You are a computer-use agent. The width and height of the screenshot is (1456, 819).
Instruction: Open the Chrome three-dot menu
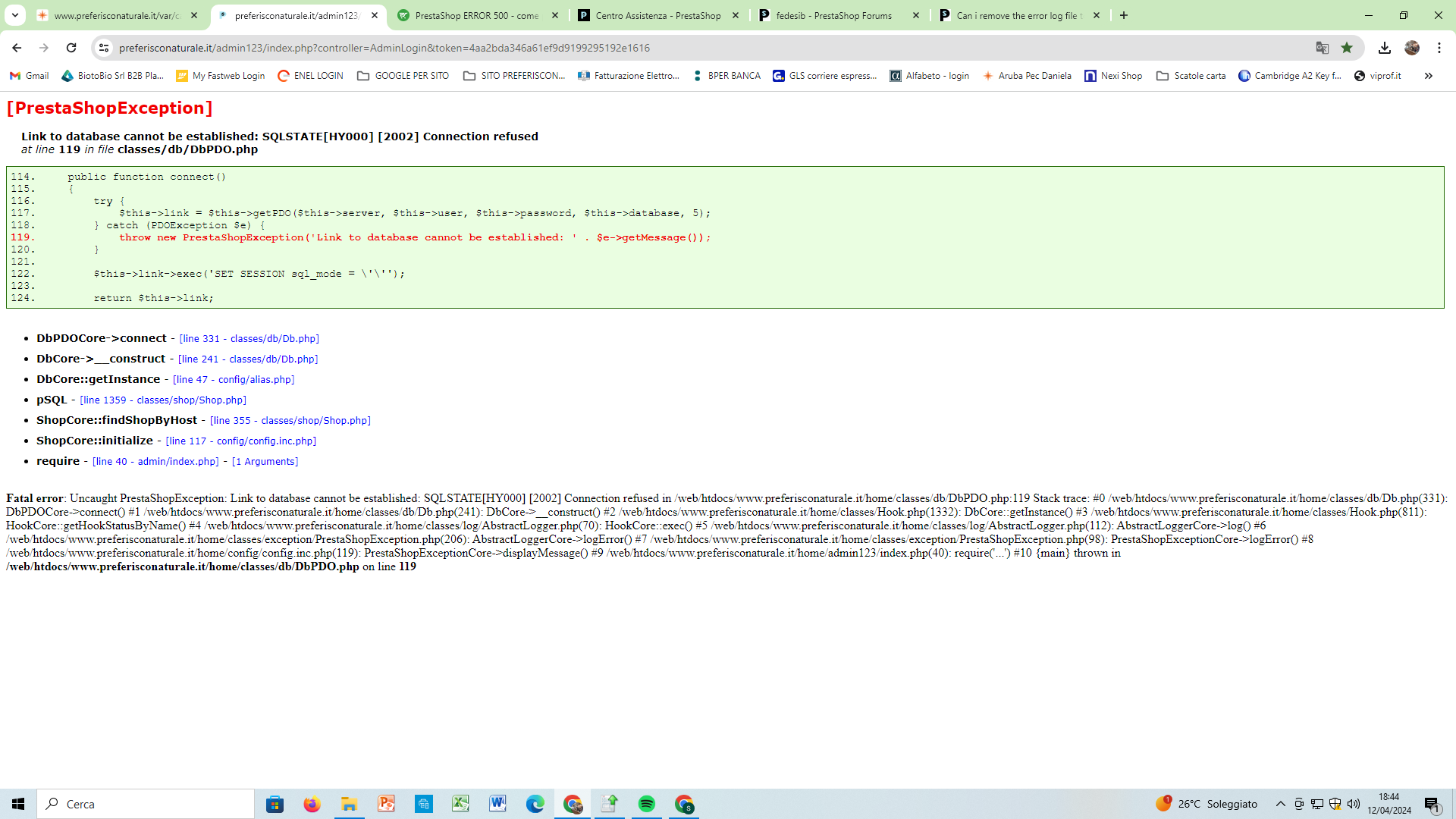tap(1439, 48)
